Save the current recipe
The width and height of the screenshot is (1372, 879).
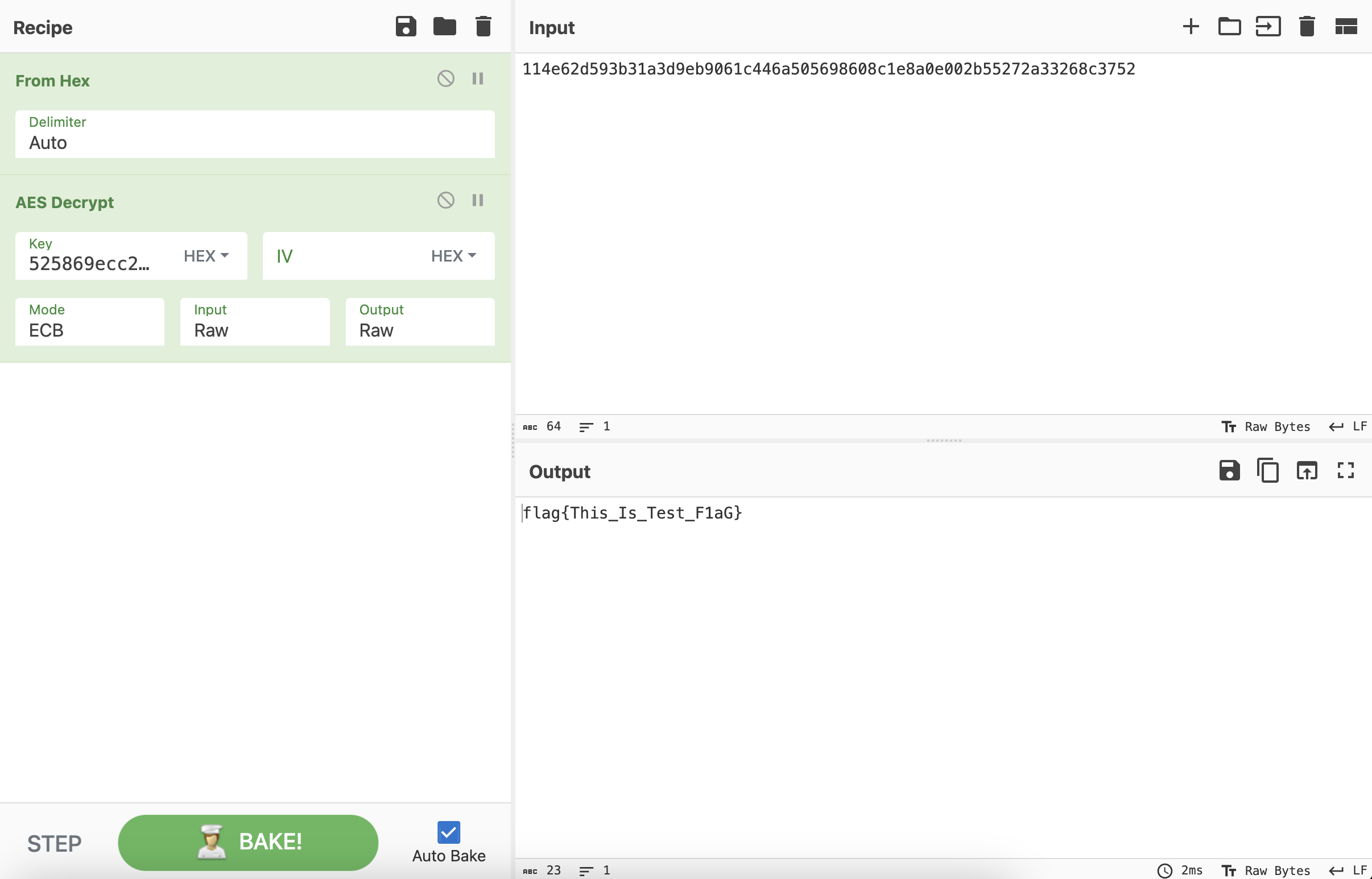click(x=406, y=27)
